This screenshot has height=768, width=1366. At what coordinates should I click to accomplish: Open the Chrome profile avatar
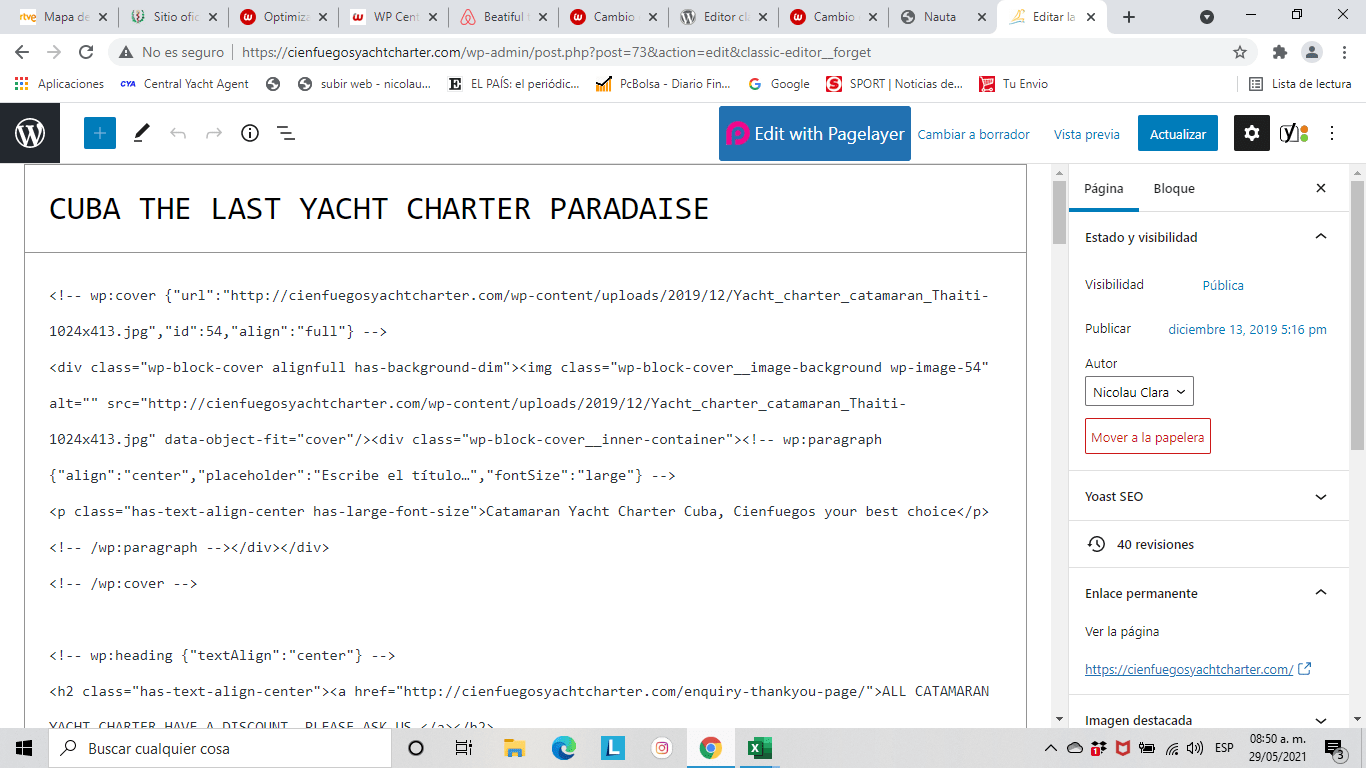(1311, 52)
